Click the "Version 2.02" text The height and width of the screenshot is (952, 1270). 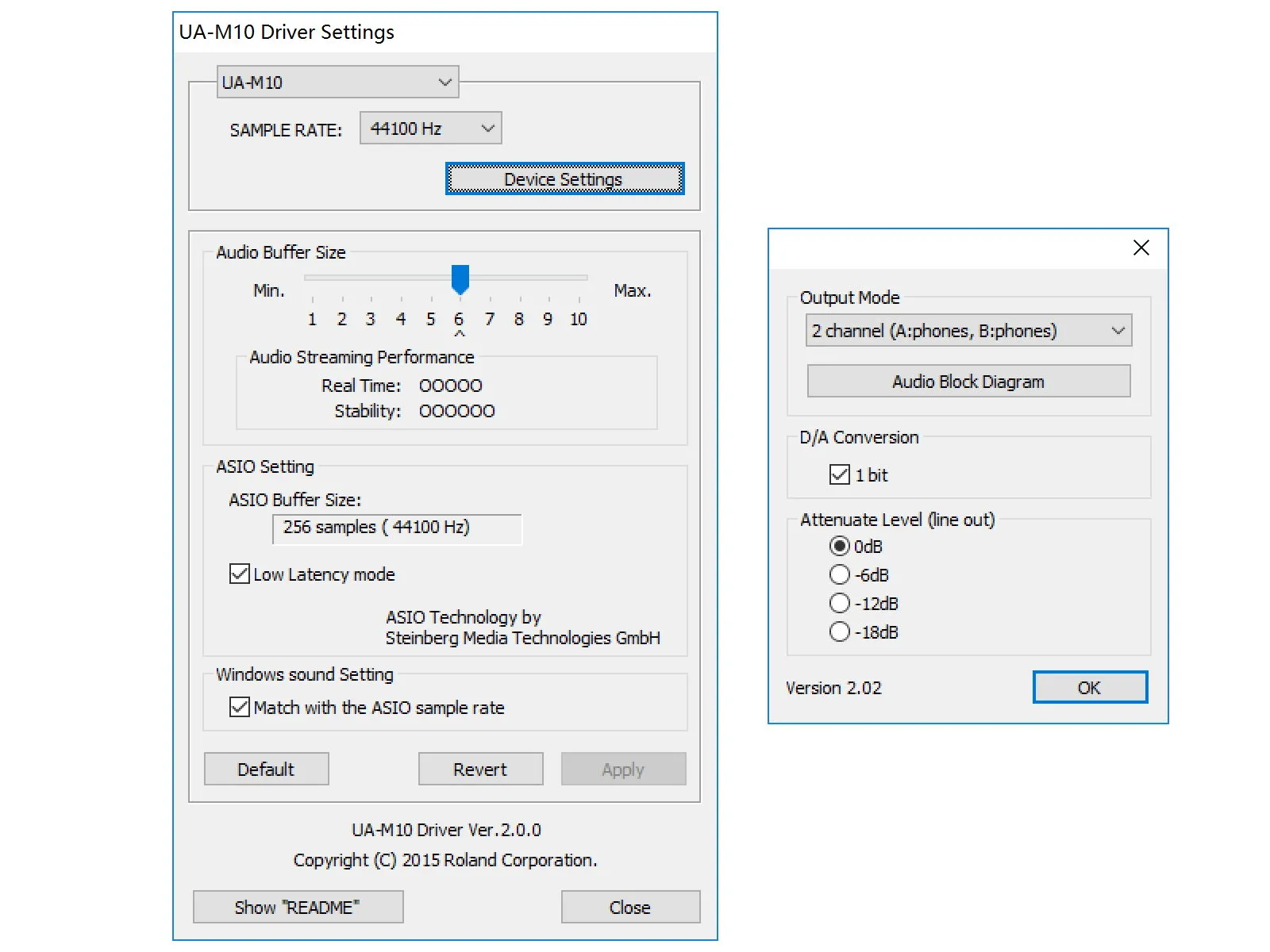coord(833,688)
